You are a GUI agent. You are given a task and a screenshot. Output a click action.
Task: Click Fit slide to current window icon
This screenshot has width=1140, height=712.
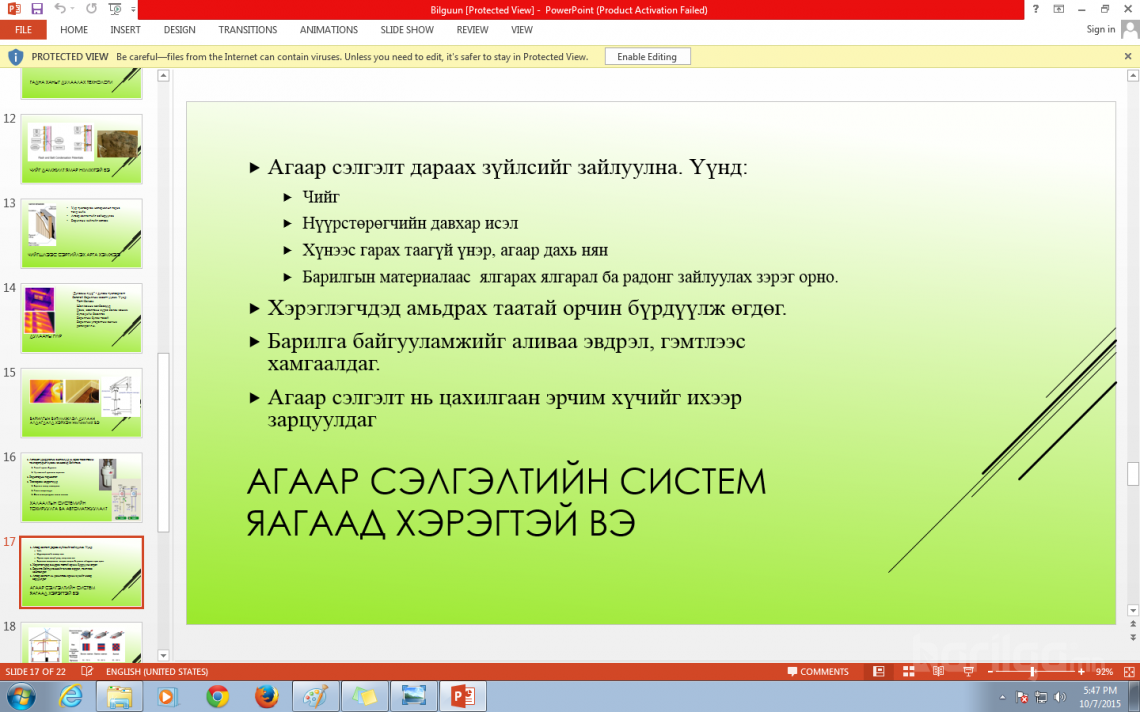pyautogui.click(x=1127, y=672)
